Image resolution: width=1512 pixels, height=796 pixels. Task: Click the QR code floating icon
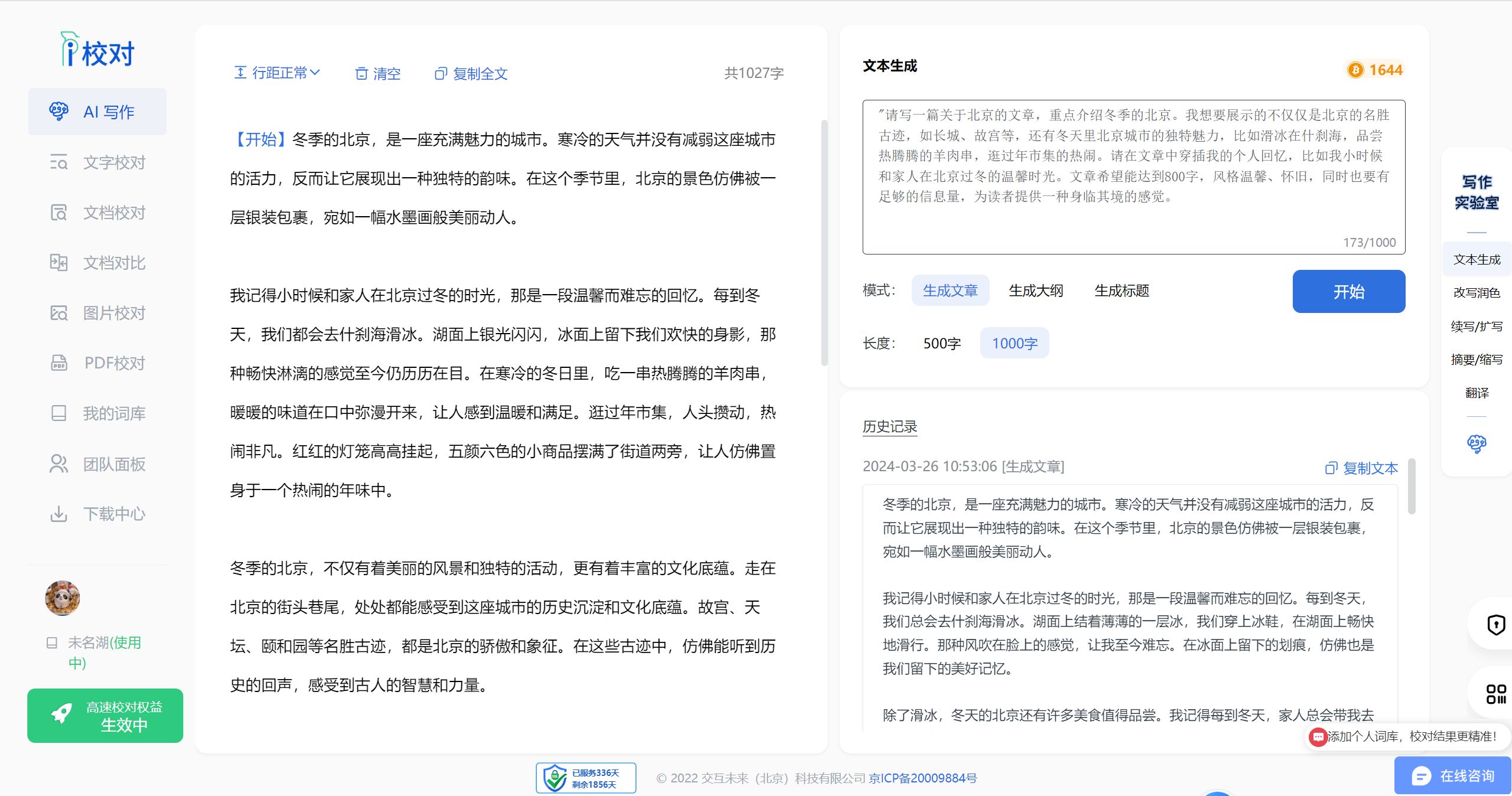pos(1495,693)
